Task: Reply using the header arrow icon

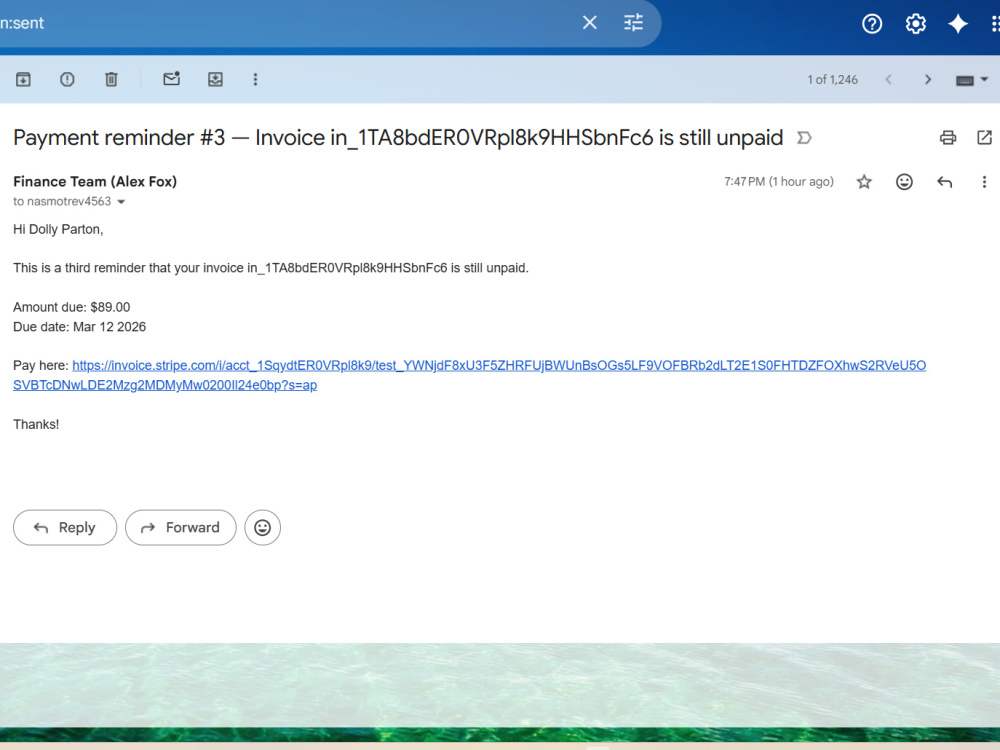Action: [945, 182]
